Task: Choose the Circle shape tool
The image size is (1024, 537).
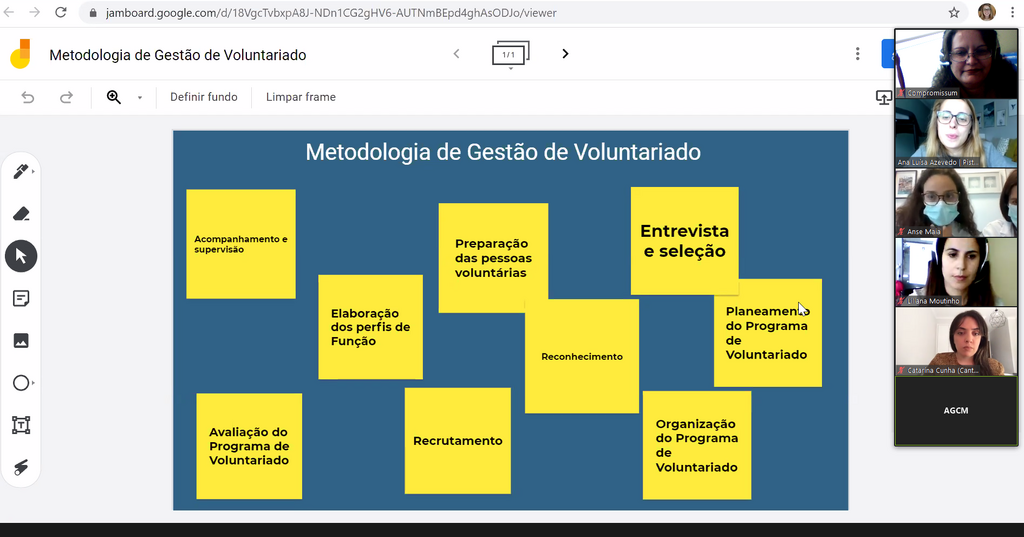Action: [21, 383]
